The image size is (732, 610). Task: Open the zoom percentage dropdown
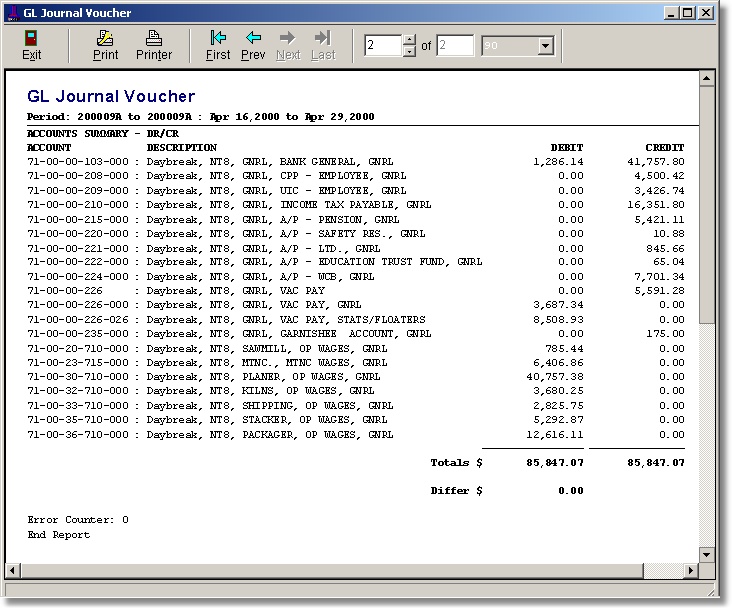(545, 46)
